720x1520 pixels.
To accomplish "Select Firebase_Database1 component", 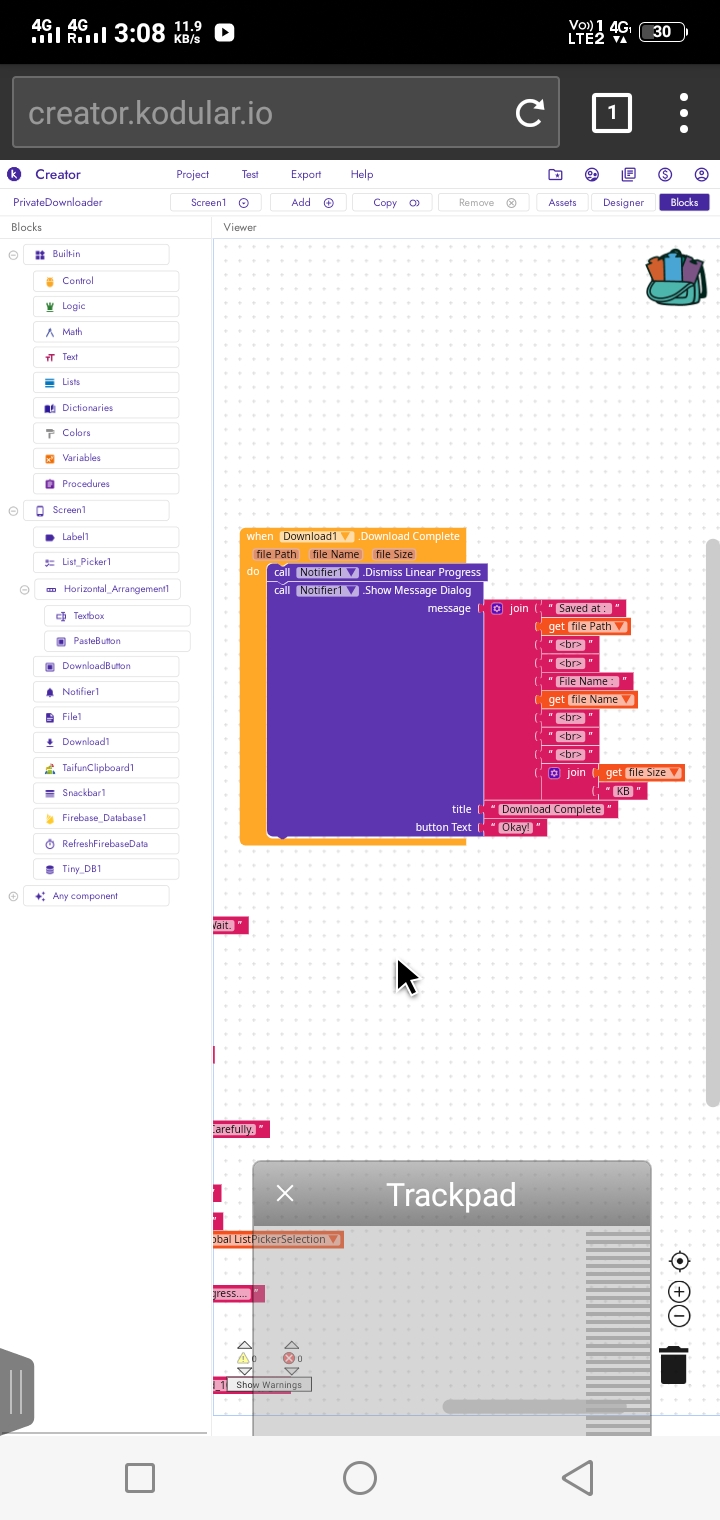I will click(x=106, y=818).
